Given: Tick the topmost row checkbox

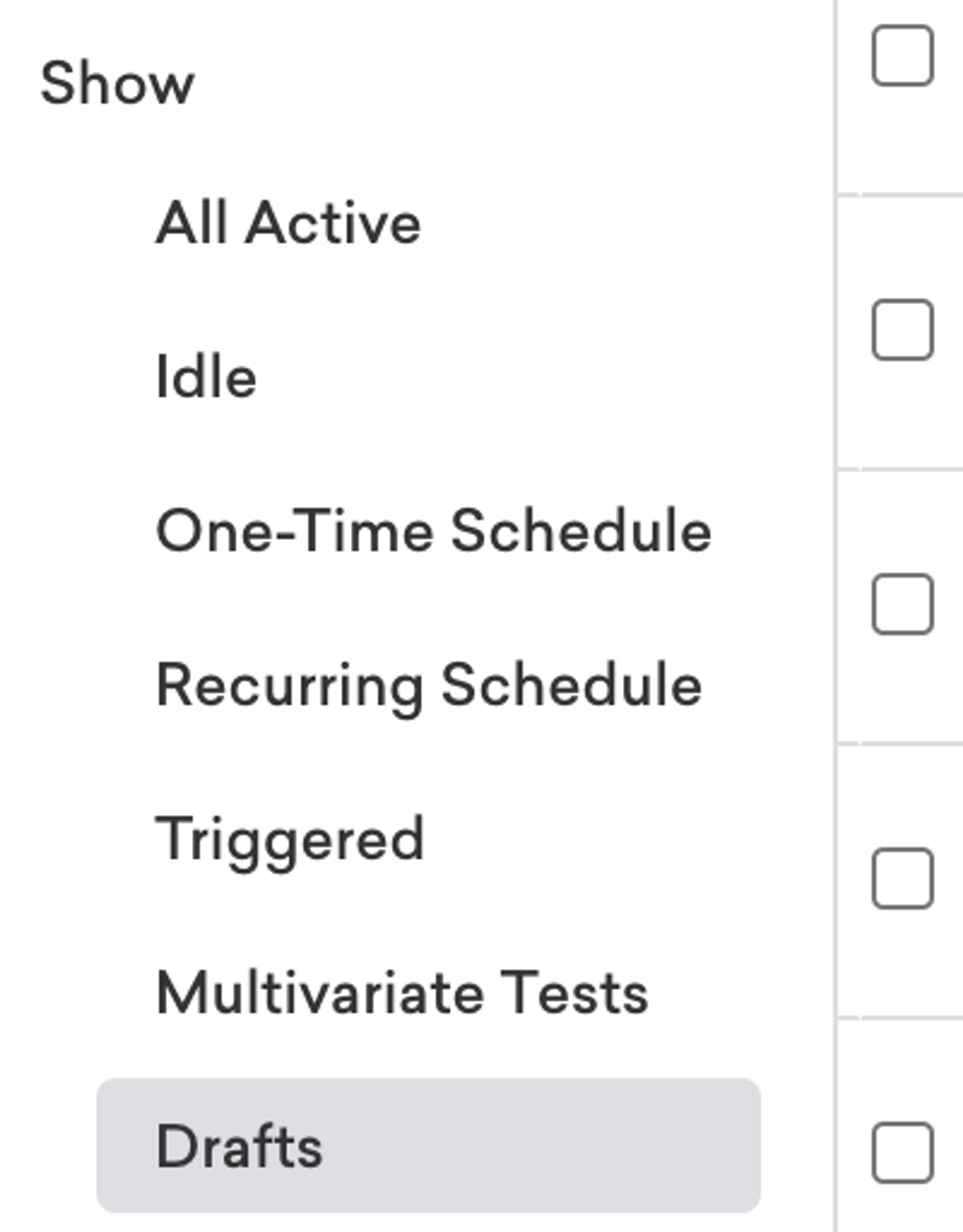Looking at the screenshot, I should click(903, 55).
